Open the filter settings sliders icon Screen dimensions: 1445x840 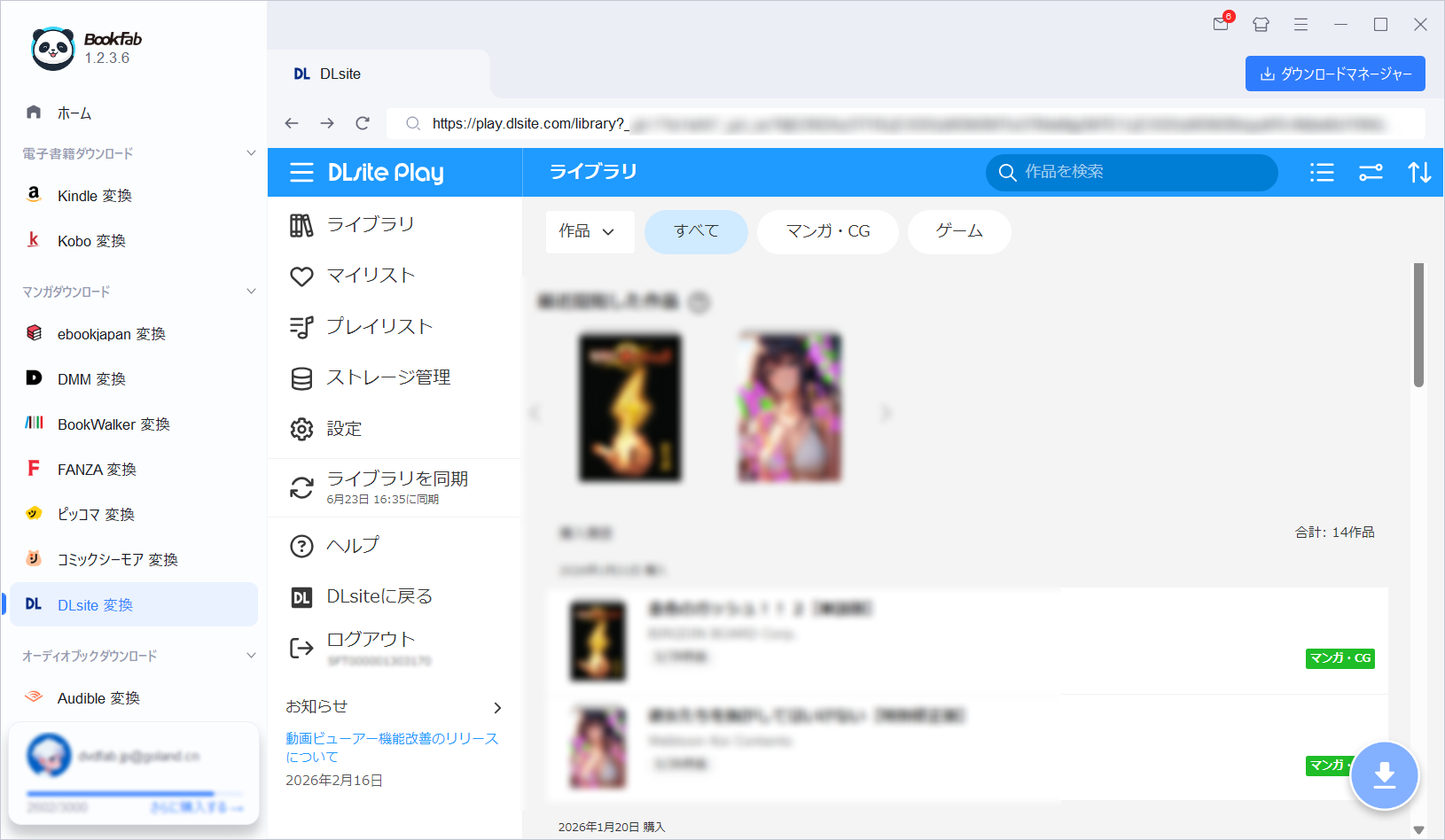point(1371,173)
